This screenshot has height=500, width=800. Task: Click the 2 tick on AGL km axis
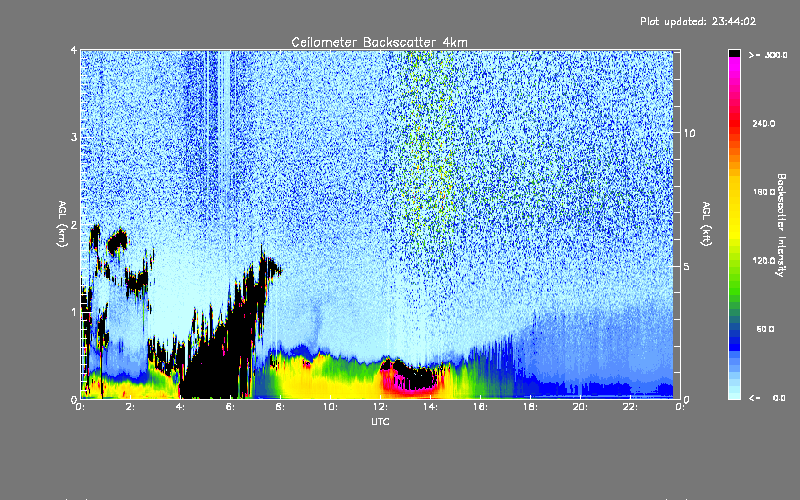pos(74,225)
